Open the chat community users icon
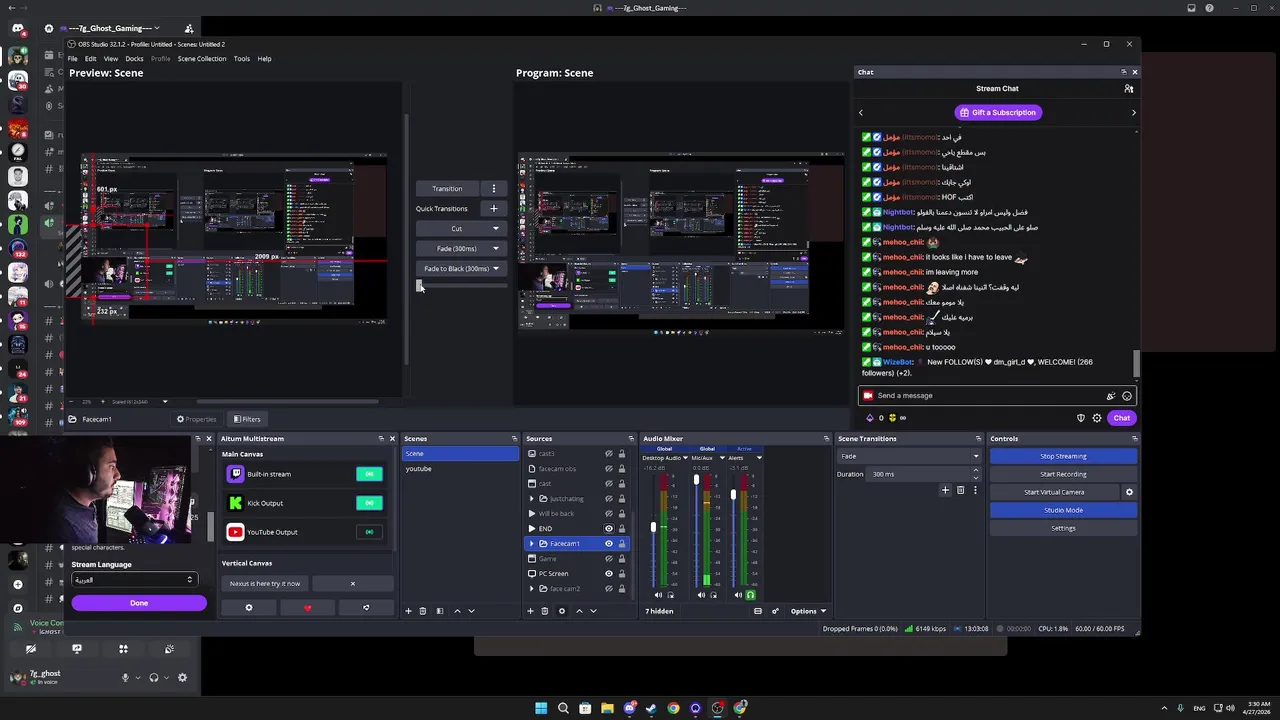Viewport: 1280px width, 720px height. tap(1129, 89)
